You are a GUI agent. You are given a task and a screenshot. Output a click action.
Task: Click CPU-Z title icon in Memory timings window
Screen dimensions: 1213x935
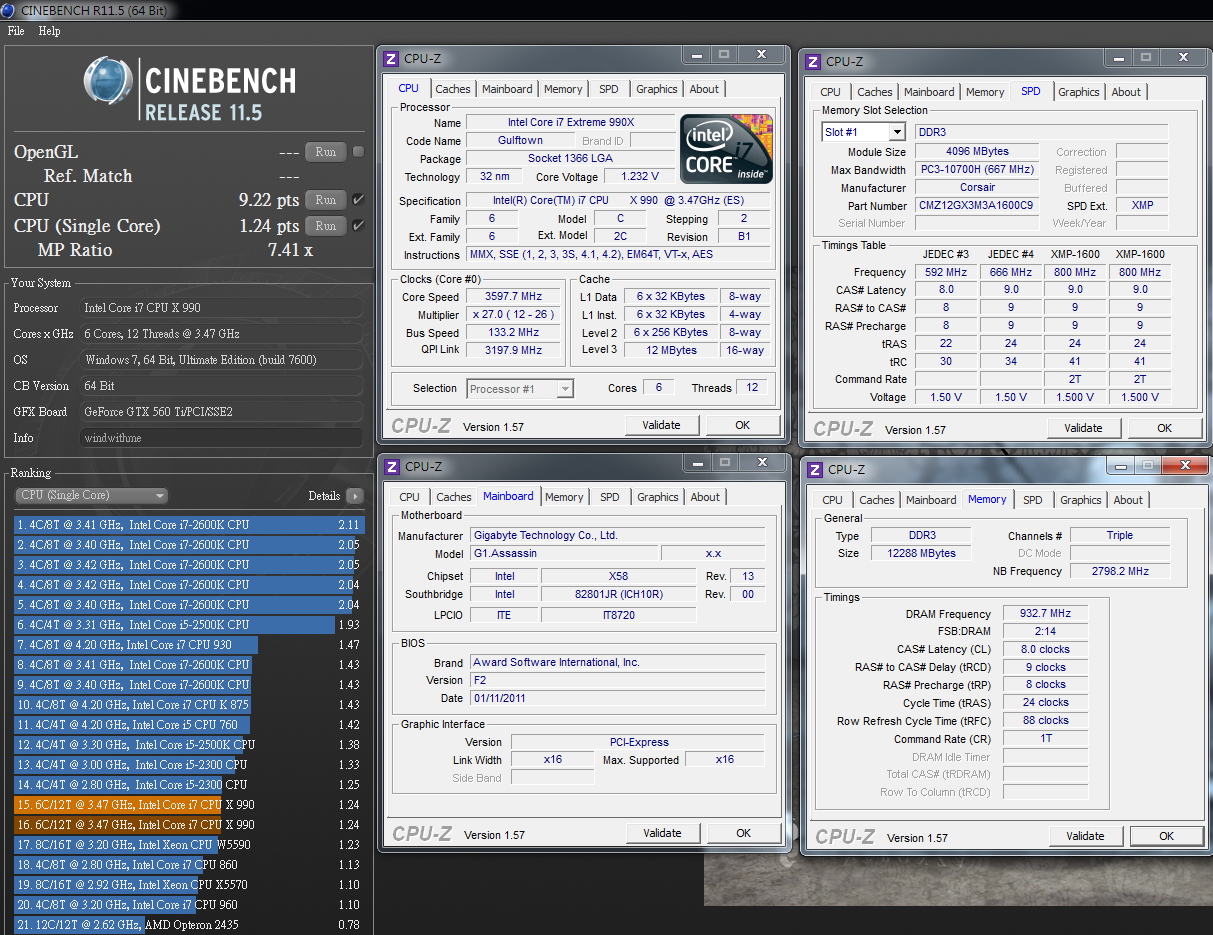pos(815,470)
